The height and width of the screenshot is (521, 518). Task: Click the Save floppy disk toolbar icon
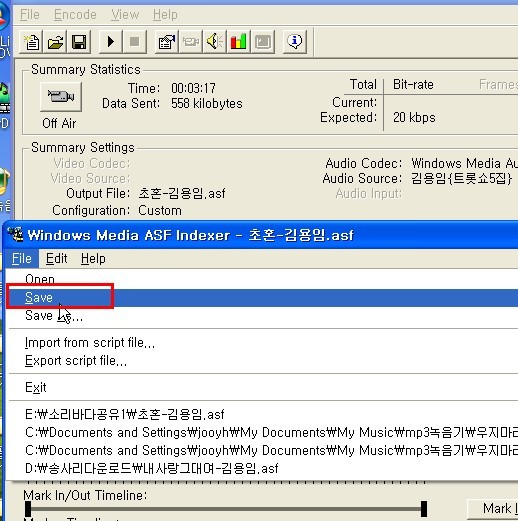tap(79, 42)
